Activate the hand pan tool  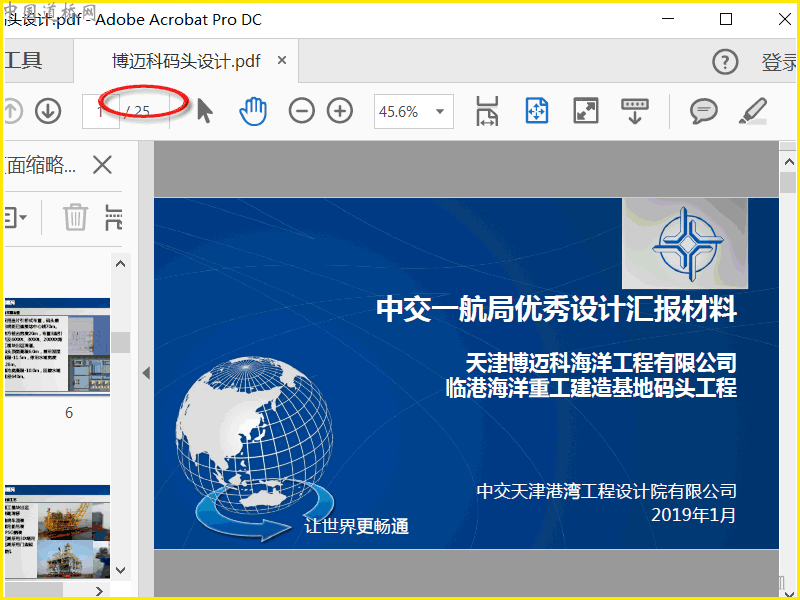253,111
